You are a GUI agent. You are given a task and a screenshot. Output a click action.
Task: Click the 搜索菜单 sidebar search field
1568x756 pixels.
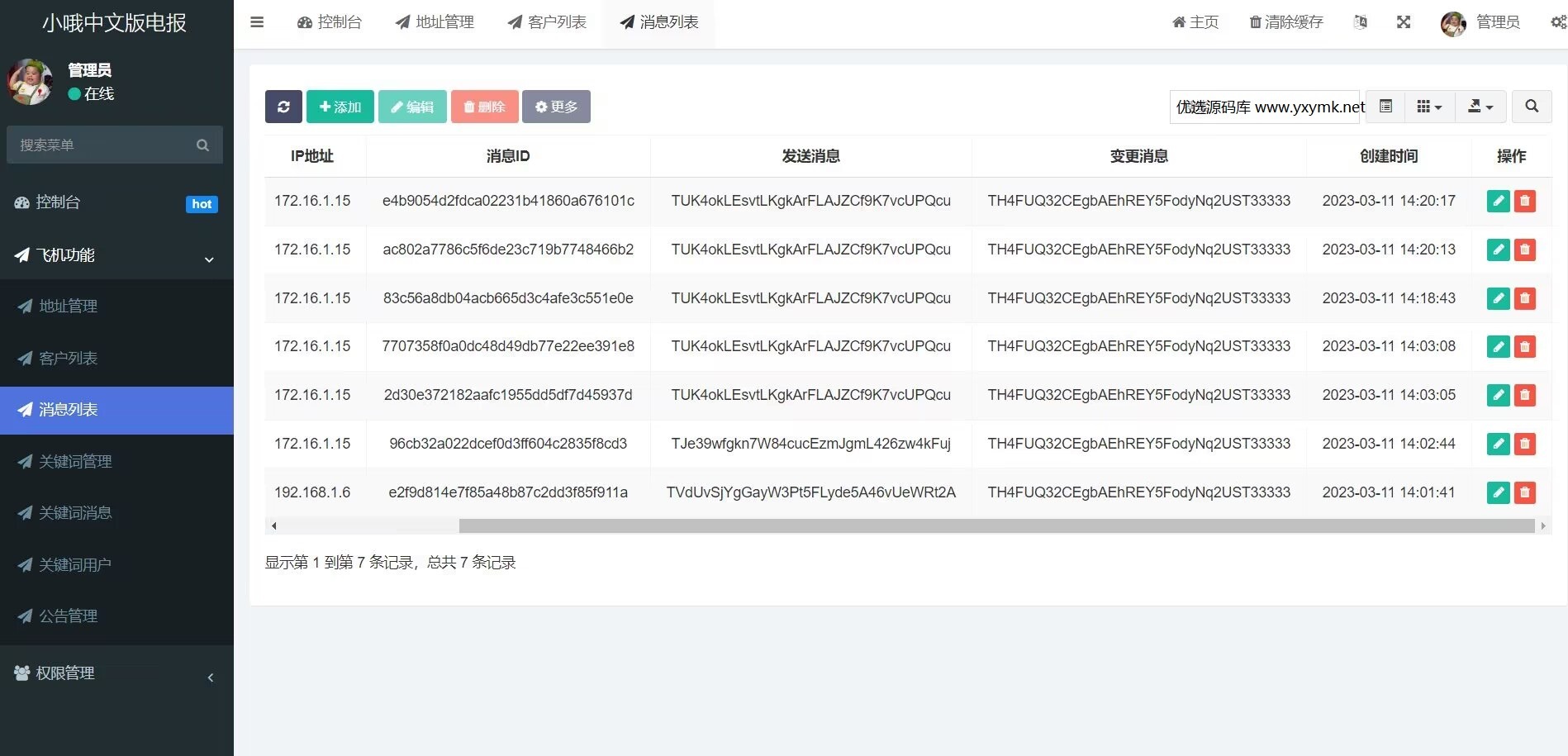[x=115, y=145]
